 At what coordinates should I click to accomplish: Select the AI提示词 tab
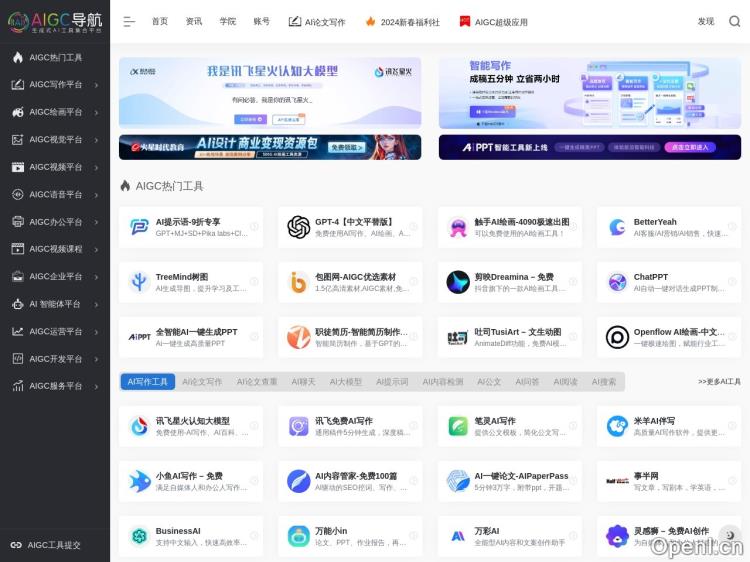[x=392, y=382]
